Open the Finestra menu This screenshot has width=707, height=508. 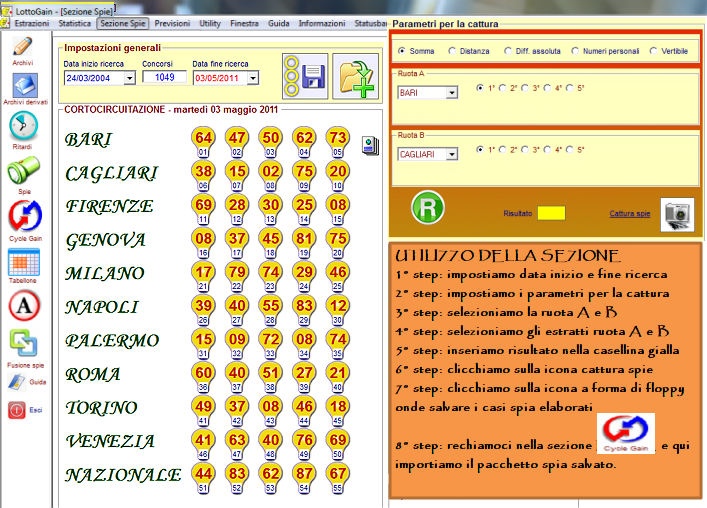coord(244,23)
